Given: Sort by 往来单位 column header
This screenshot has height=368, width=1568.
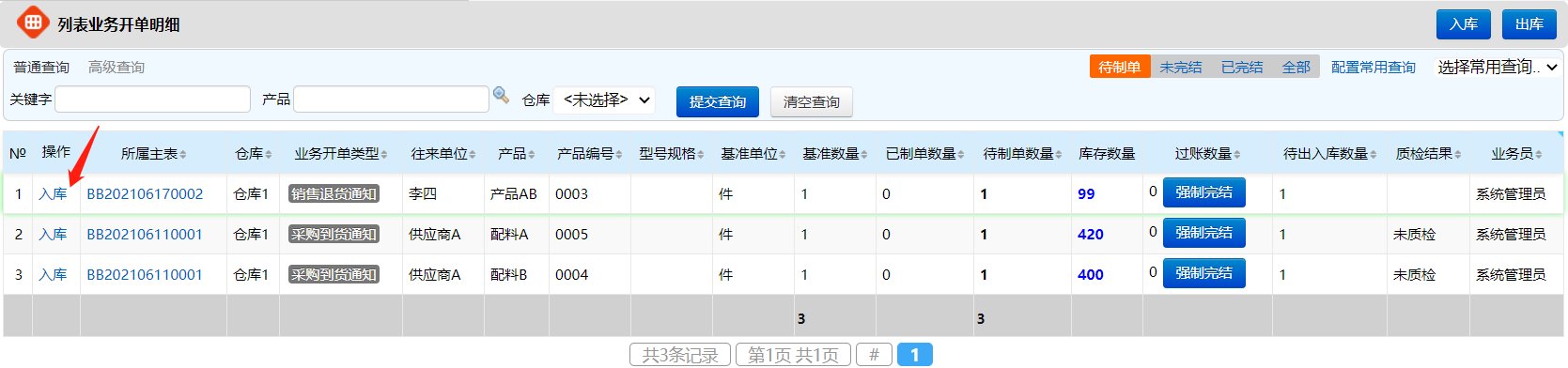Looking at the screenshot, I should click(442, 153).
